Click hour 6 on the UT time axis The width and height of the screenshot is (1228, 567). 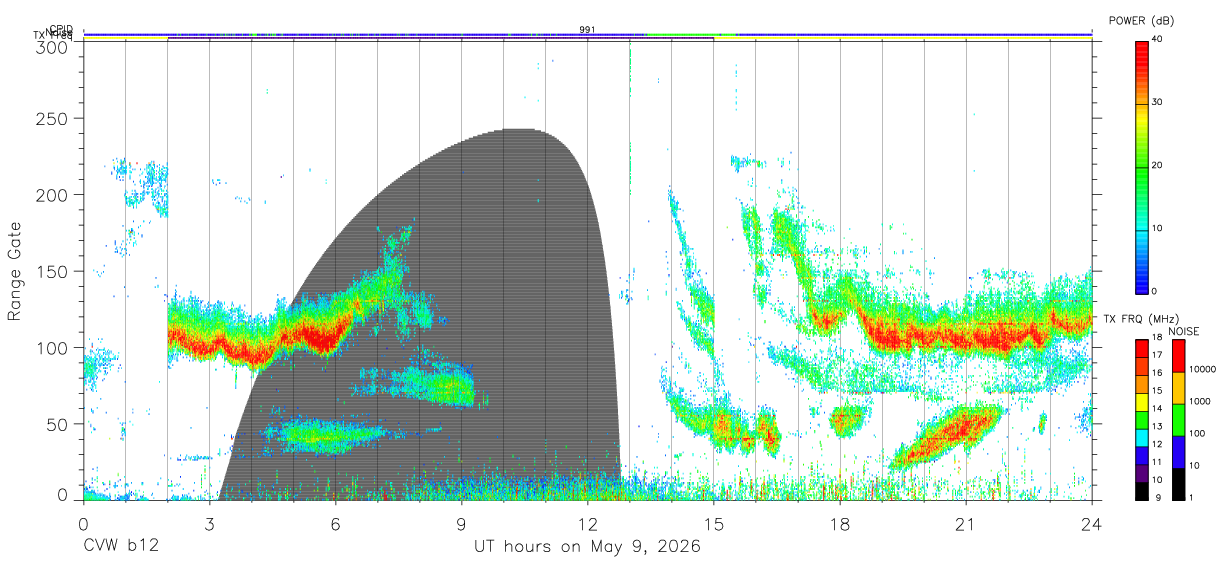335,524
